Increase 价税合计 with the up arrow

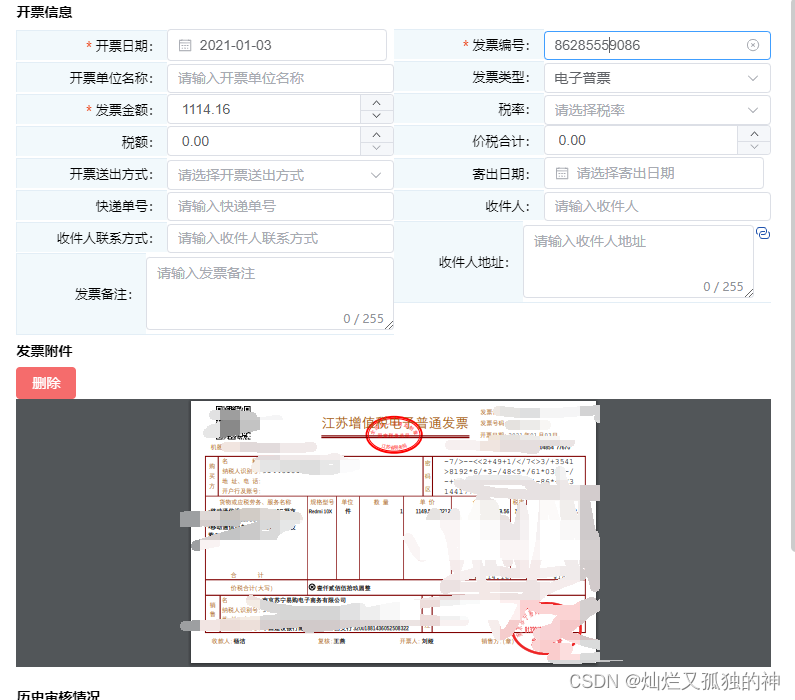click(x=754, y=134)
